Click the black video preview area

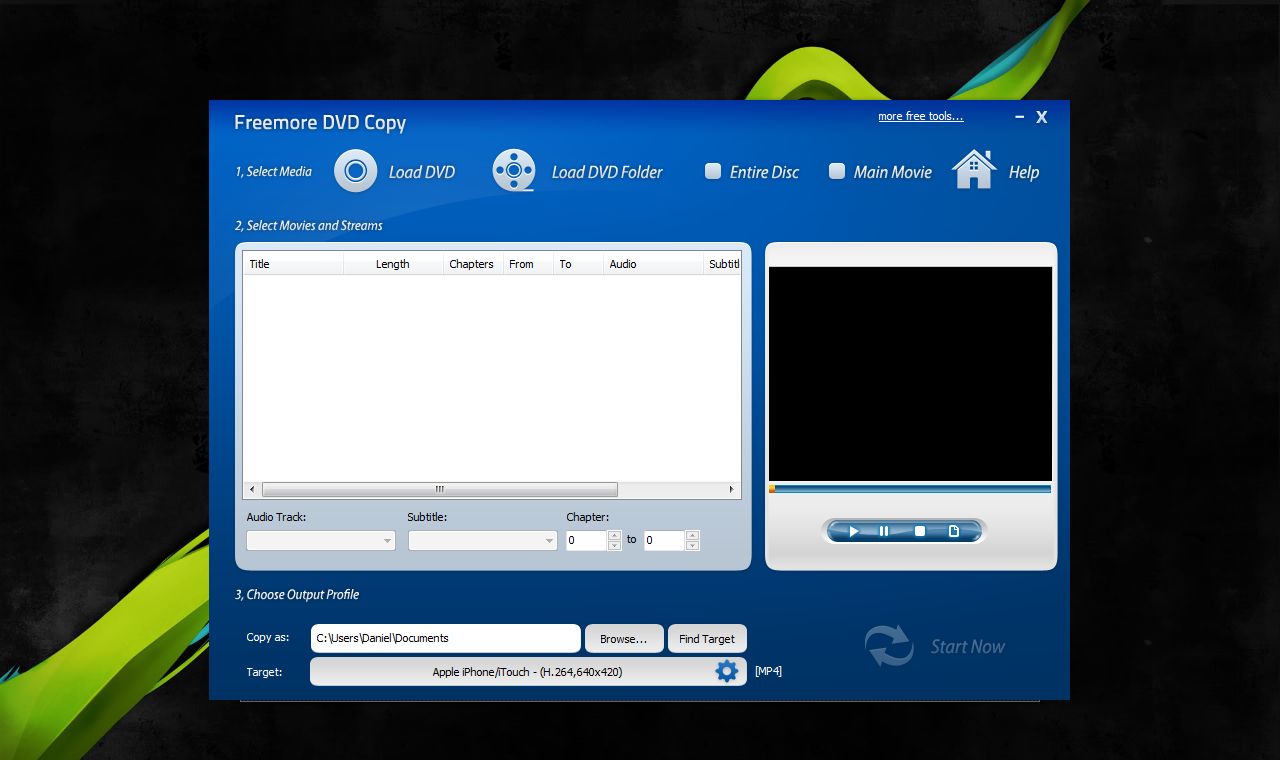pos(910,374)
